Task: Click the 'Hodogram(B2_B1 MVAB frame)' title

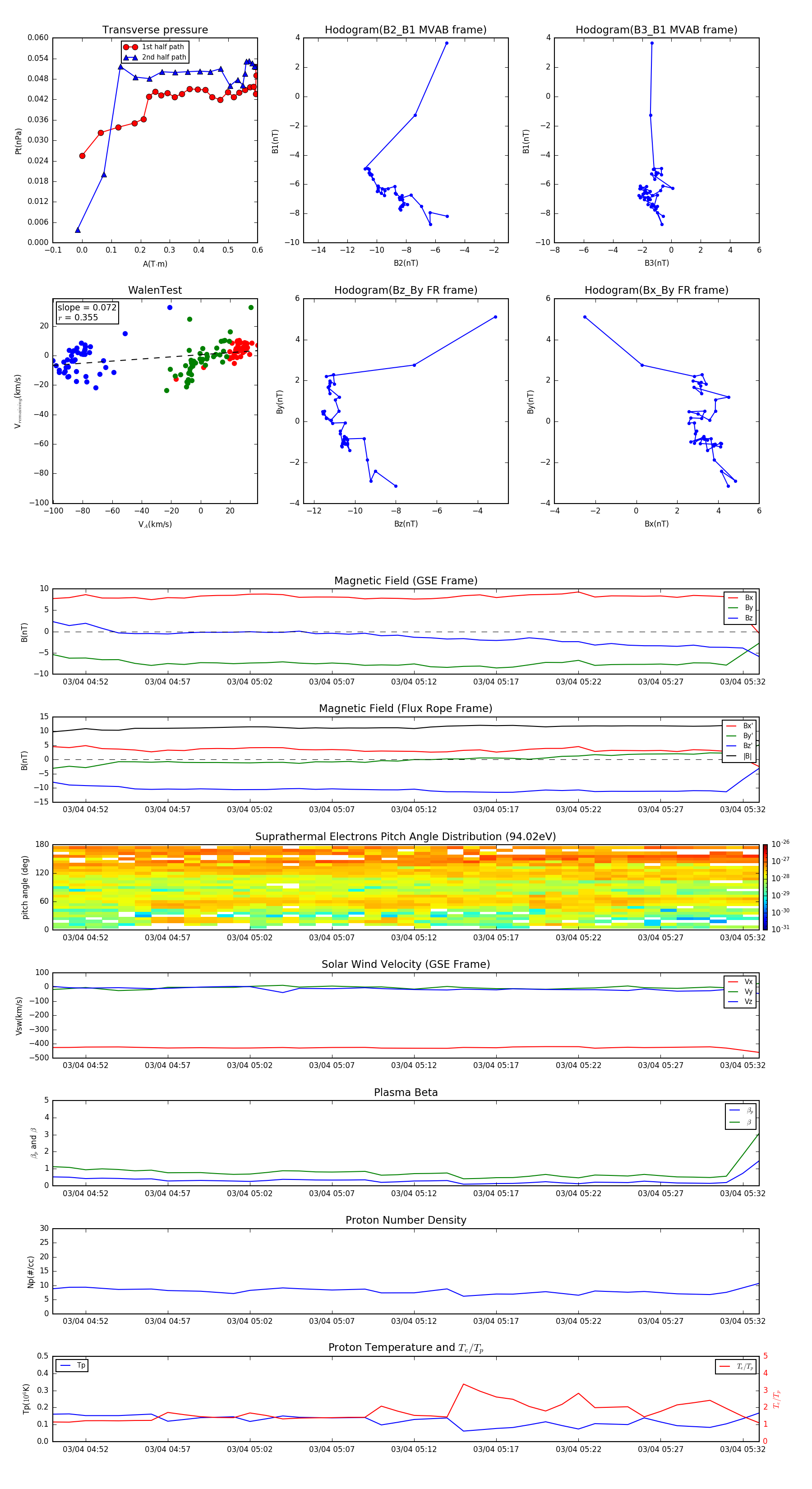Action: 405,30
